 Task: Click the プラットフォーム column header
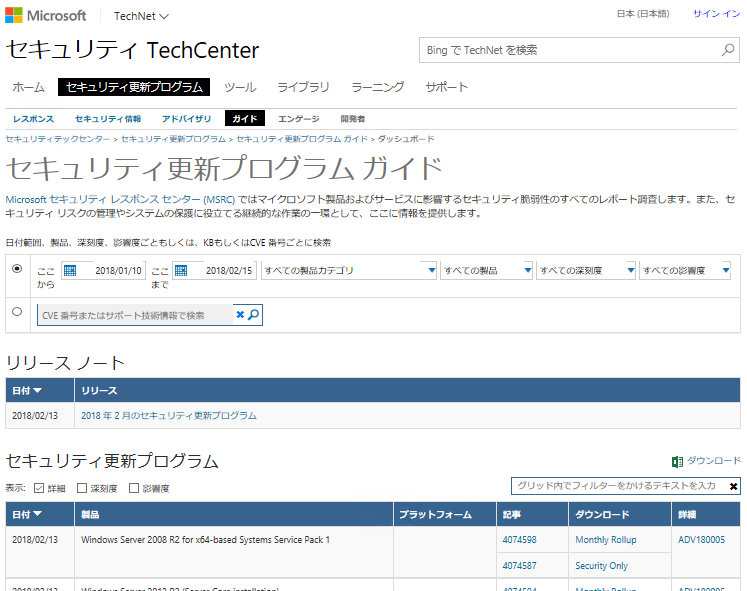[x=445, y=514]
